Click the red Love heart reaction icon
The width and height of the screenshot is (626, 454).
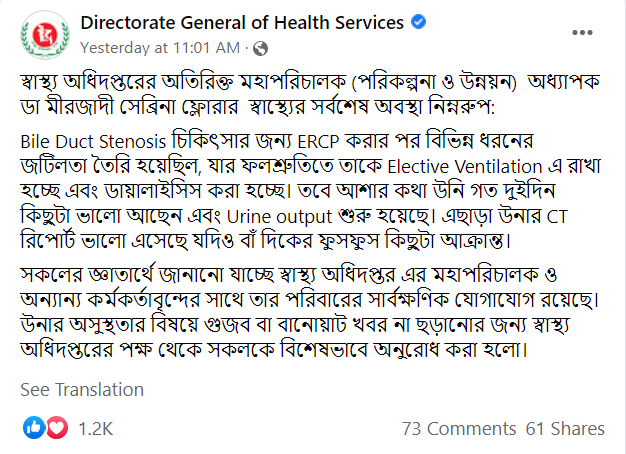[57, 428]
